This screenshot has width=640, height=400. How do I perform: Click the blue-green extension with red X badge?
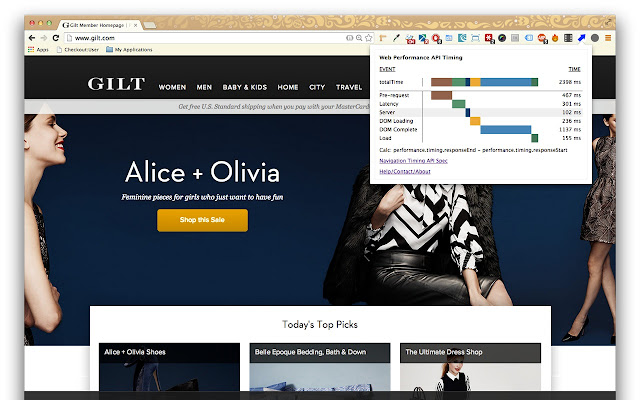point(423,38)
